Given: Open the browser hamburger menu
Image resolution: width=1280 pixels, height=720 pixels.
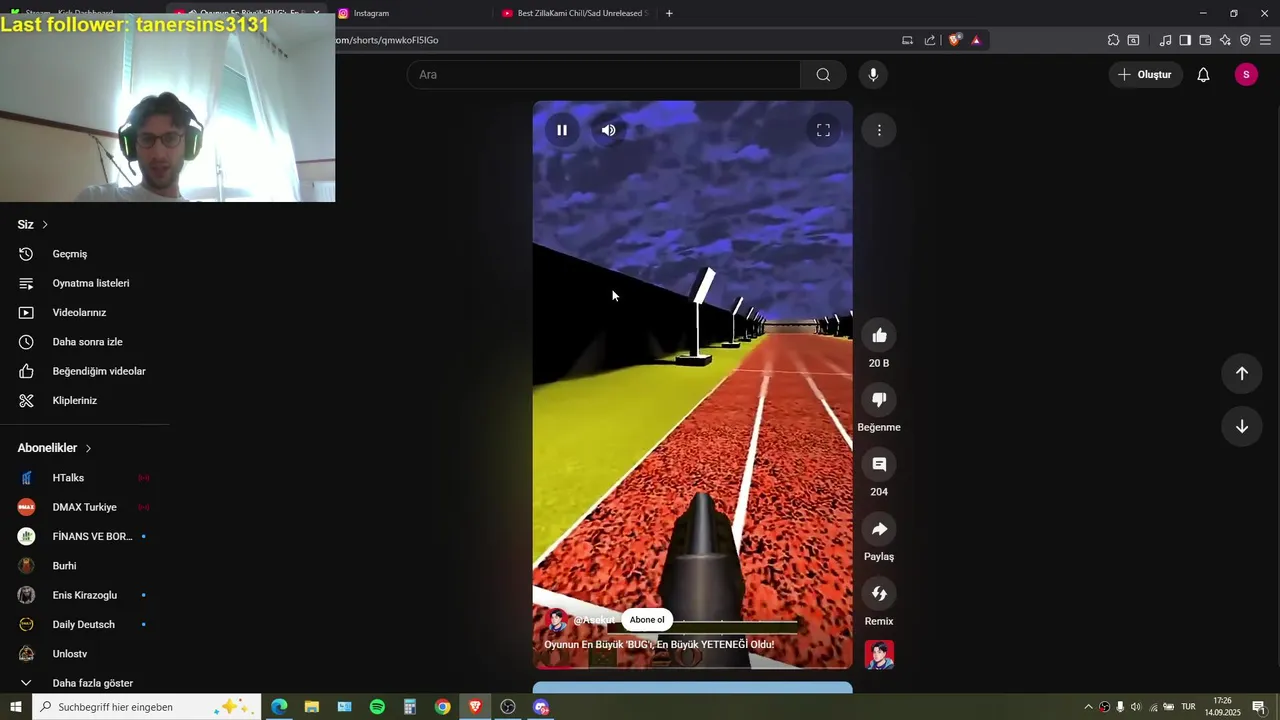Looking at the screenshot, I should (1265, 40).
